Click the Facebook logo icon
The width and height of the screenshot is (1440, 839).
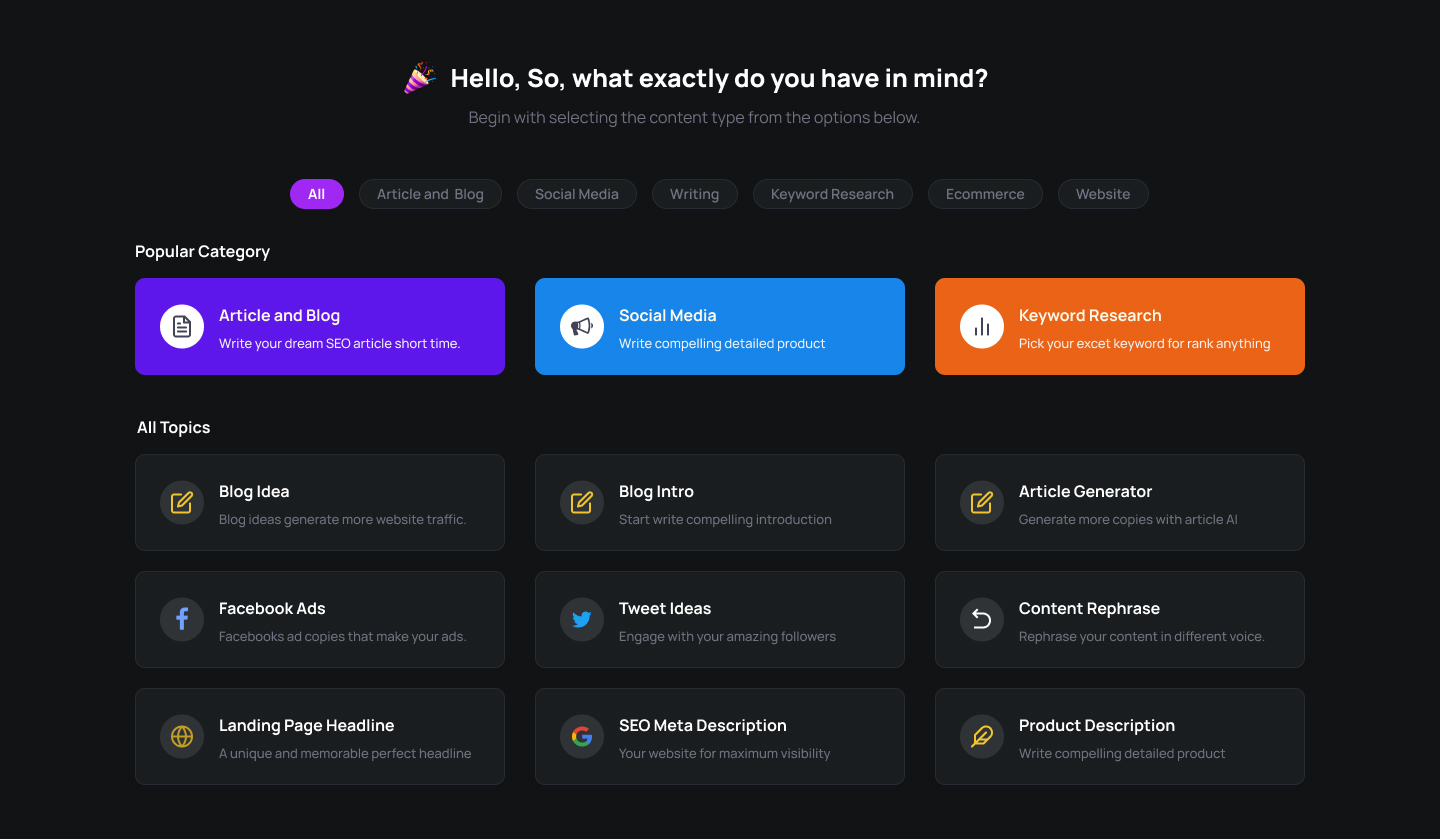182,620
